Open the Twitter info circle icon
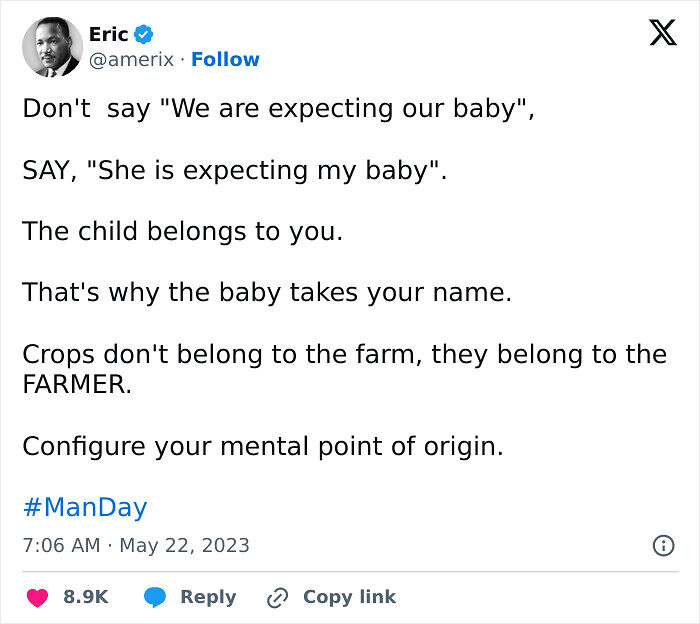This screenshot has width=700, height=624. (662, 545)
